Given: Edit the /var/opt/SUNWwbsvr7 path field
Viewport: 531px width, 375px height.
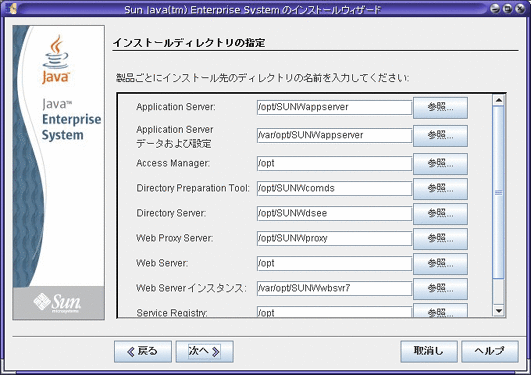Looking at the screenshot, I should (334, 289).
